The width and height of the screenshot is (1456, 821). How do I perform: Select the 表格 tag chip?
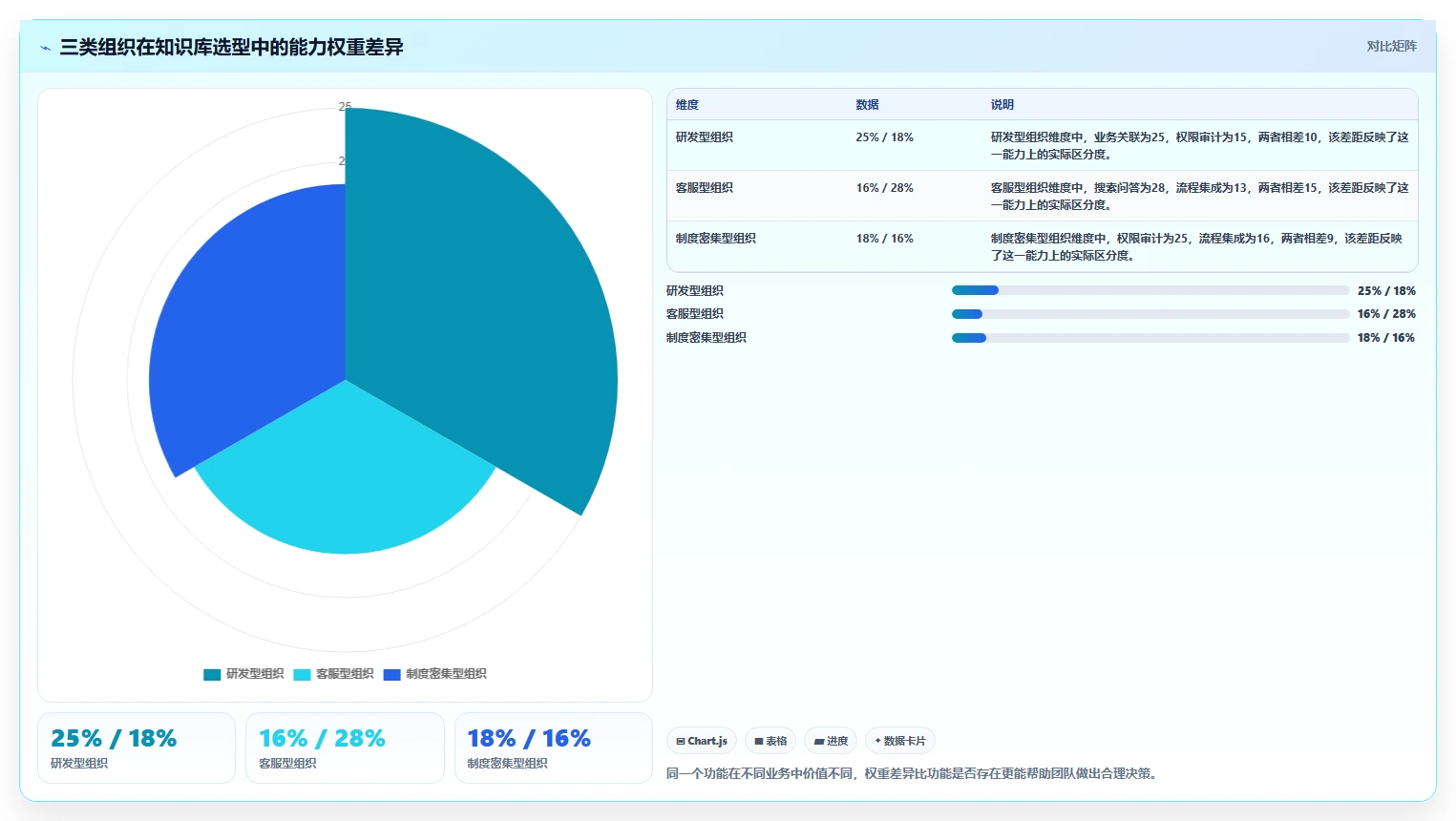[x=770, y=741]
